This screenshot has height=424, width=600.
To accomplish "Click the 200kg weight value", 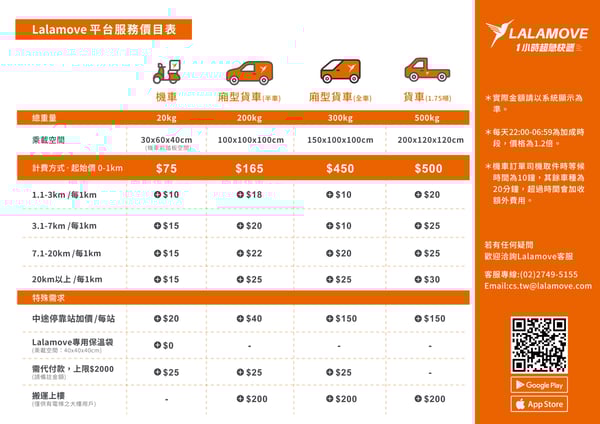I will [249, 118].
